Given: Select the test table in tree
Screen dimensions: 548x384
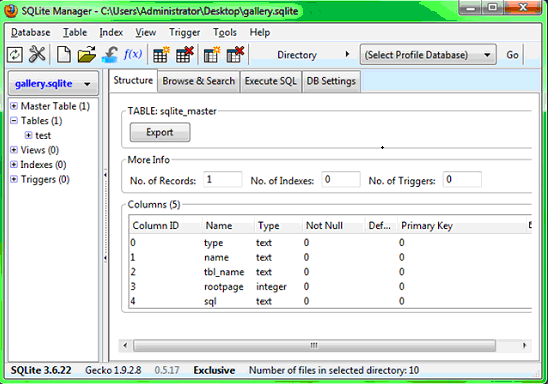Looking at the screenshot, I should 43,136.
